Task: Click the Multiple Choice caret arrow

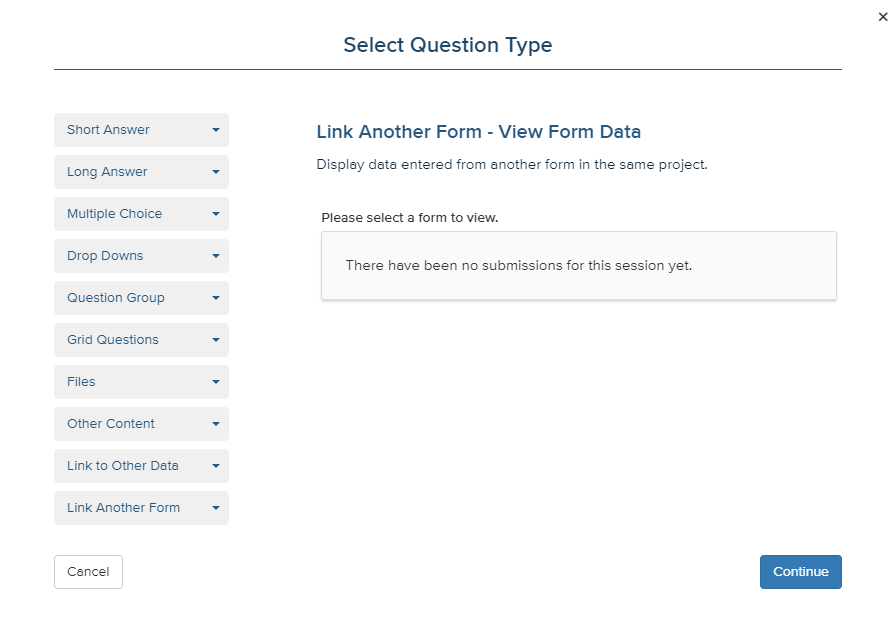Action: (x=216, y=214)
